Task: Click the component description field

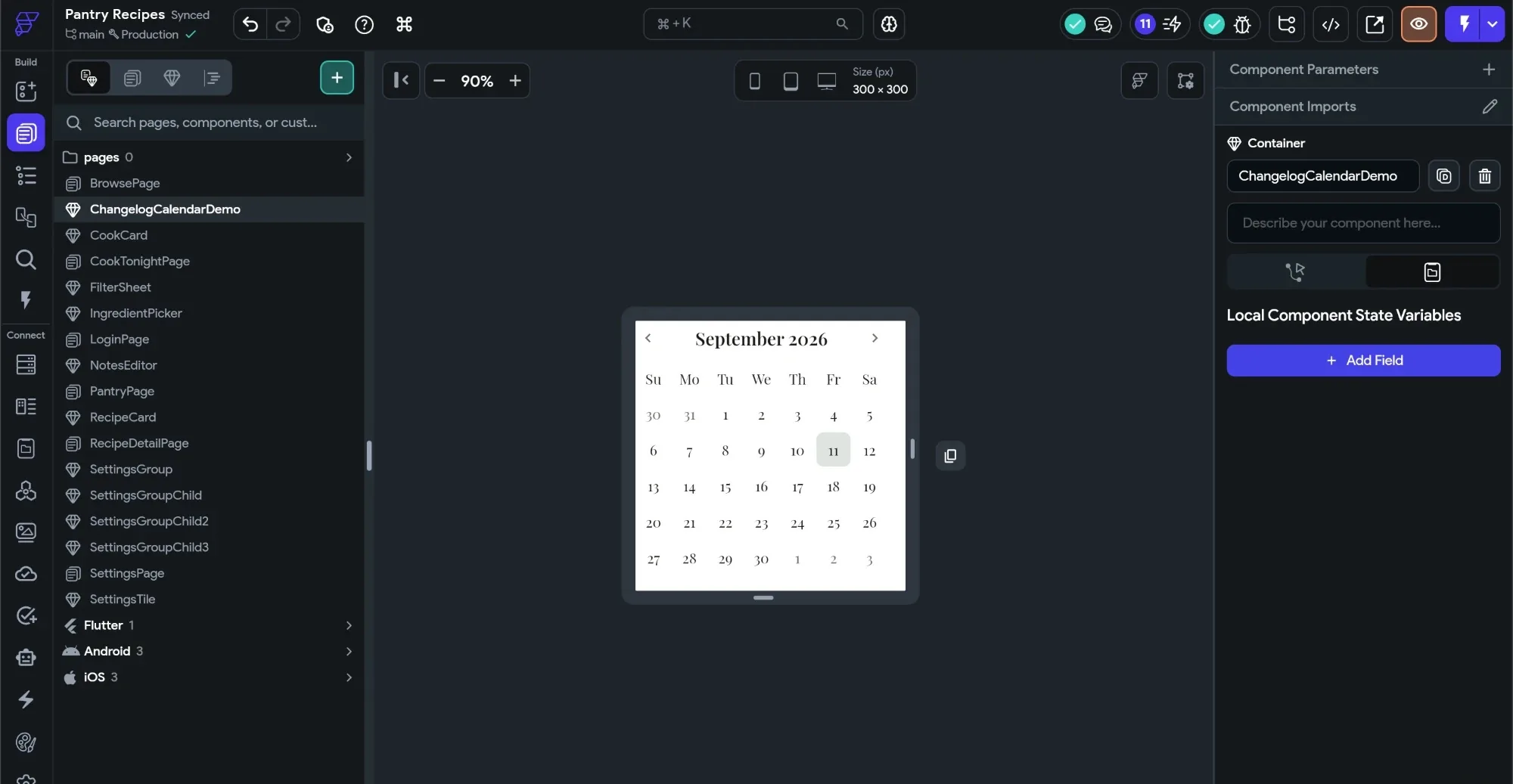Action: pos(1363,223)
